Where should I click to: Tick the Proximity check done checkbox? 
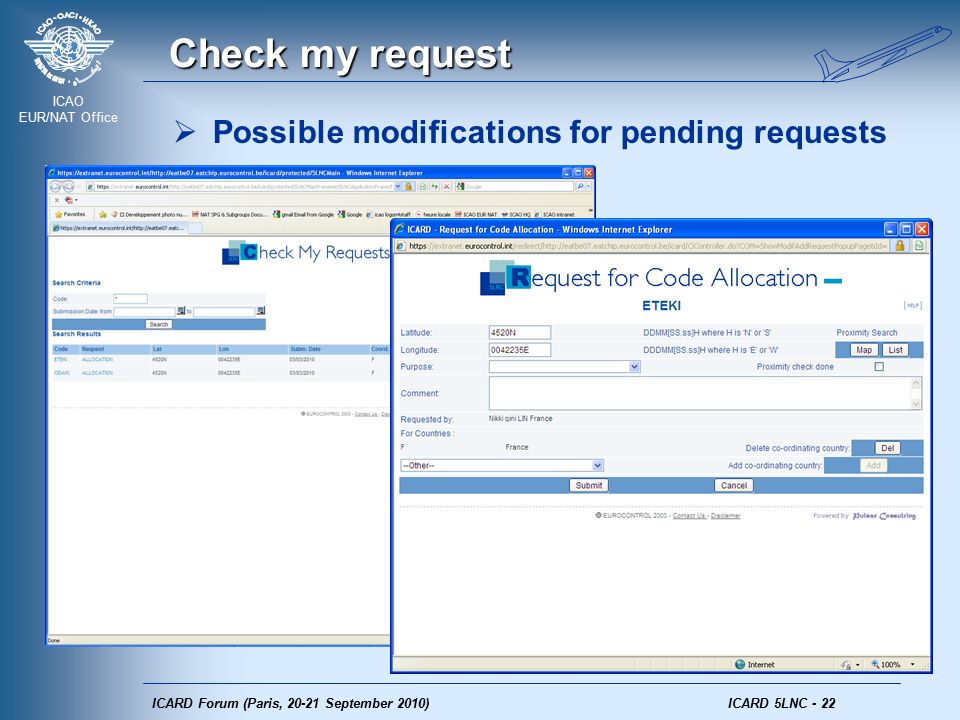879,367
